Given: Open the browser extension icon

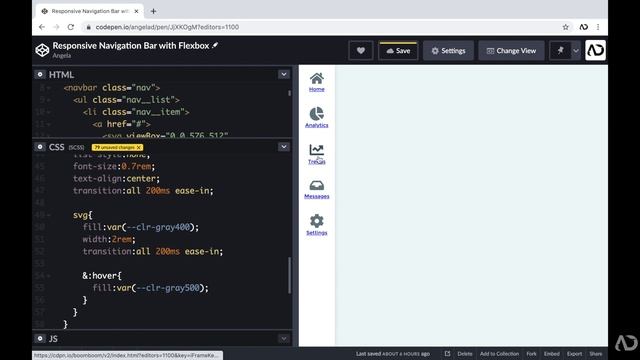Looking at the screenshot, I should pyautogui.click(x=584, y=27).
